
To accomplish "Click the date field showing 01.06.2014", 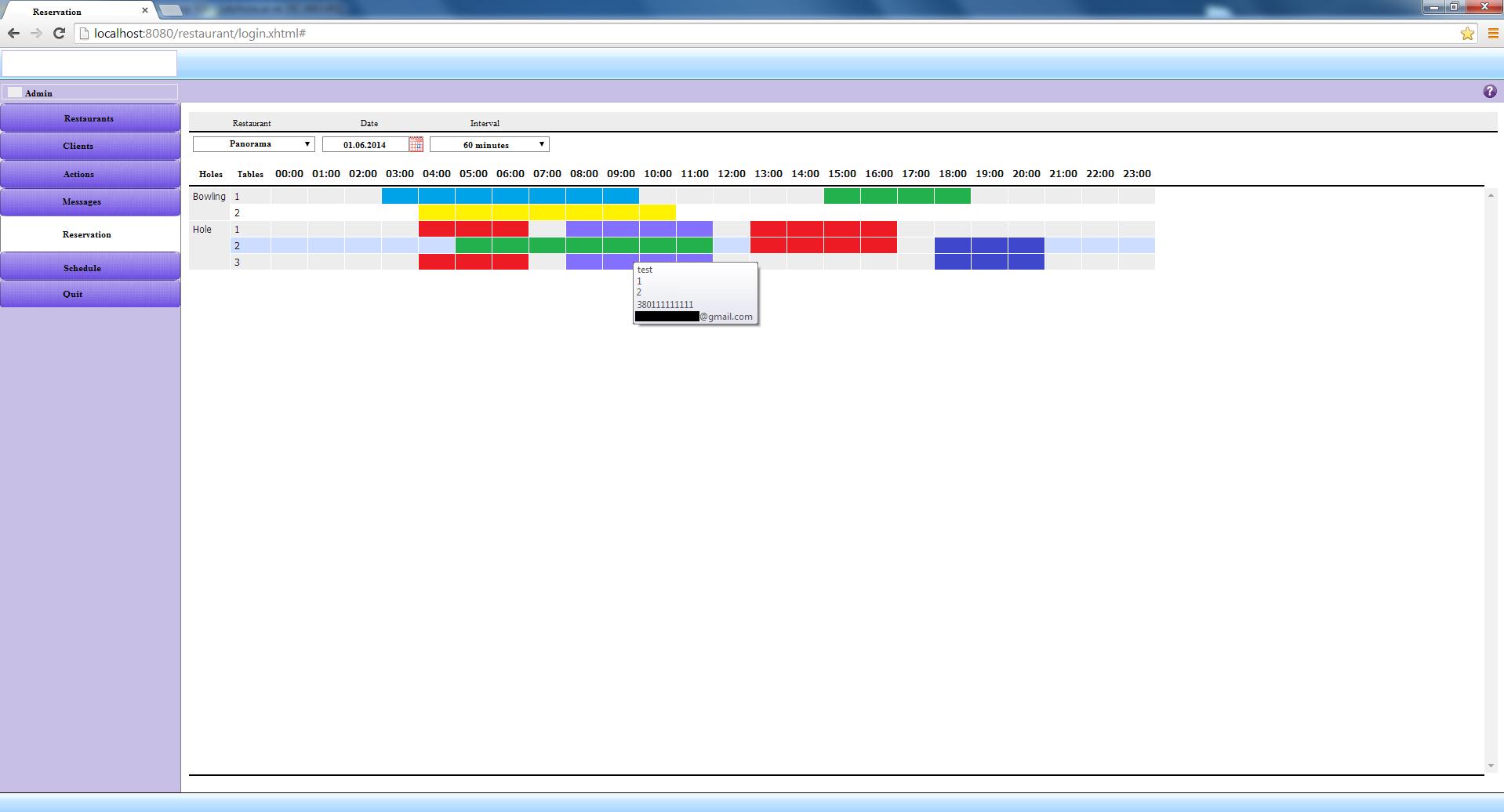I will (x=365, y=145).
